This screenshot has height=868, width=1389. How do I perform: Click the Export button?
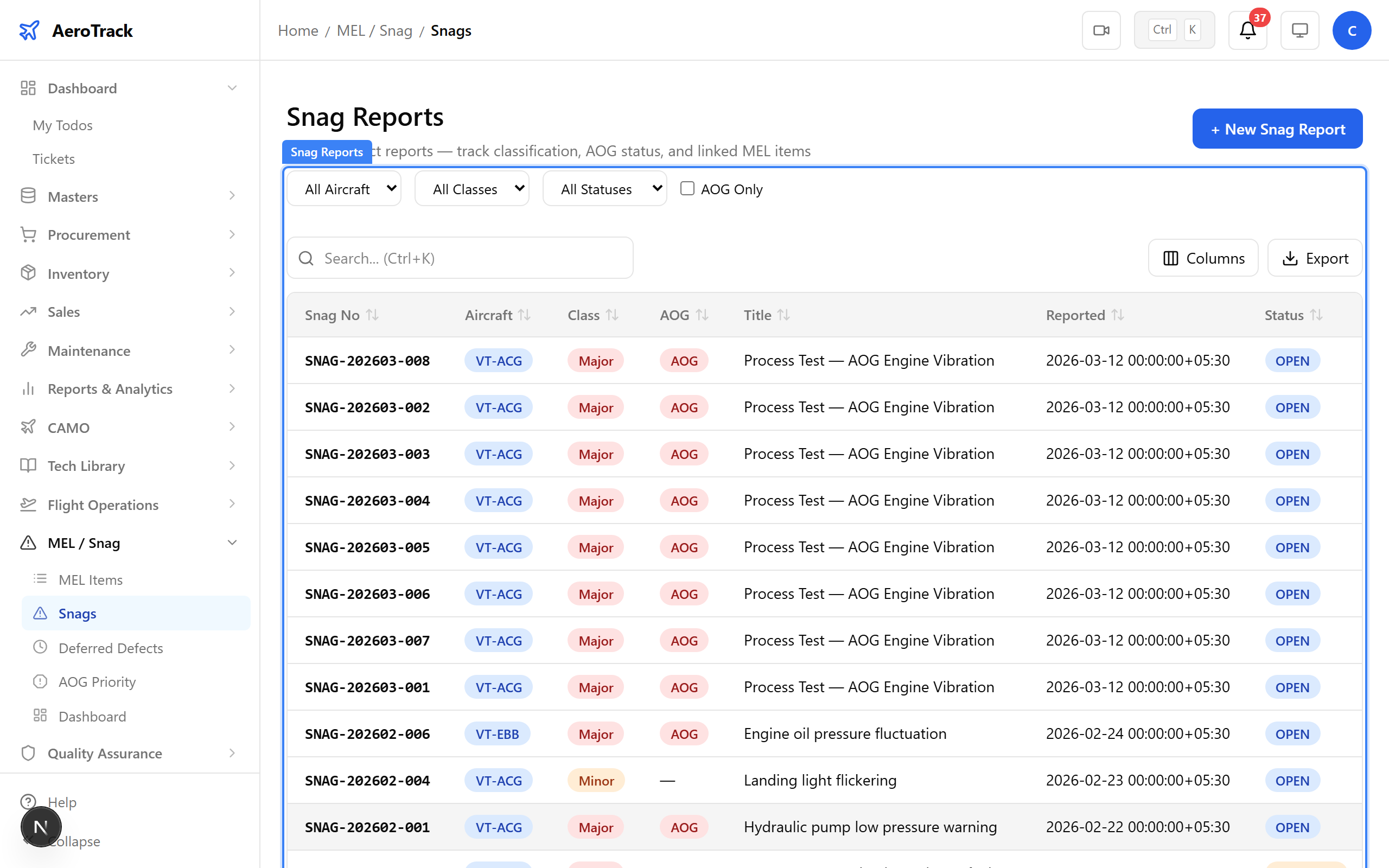pos(1315,258)
